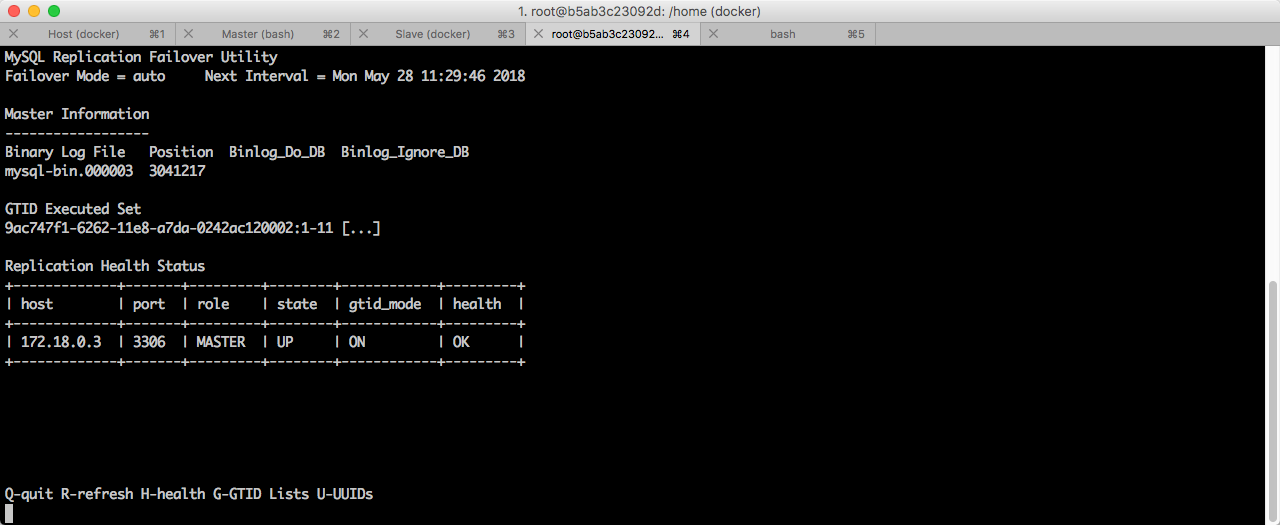Click the mysql-bin.000003 log file text
This screenshot has height=525, width=1280.
pos(69,171)
